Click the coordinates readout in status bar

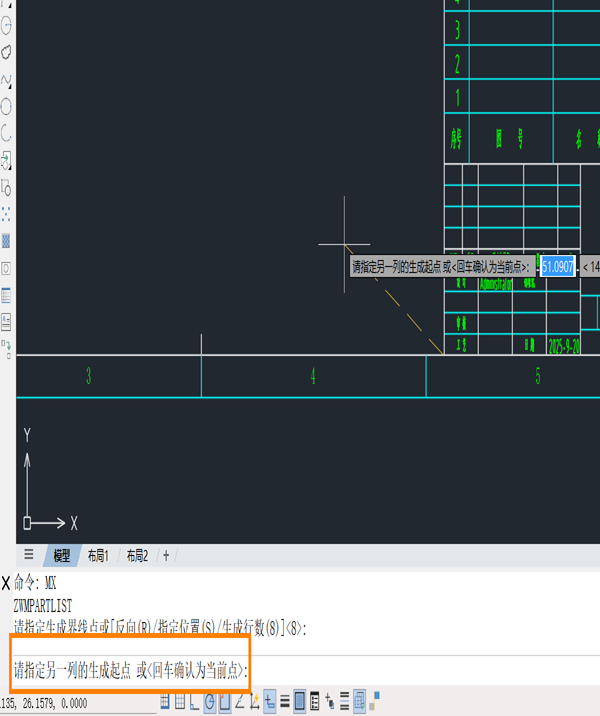click(x=44, y=703)
